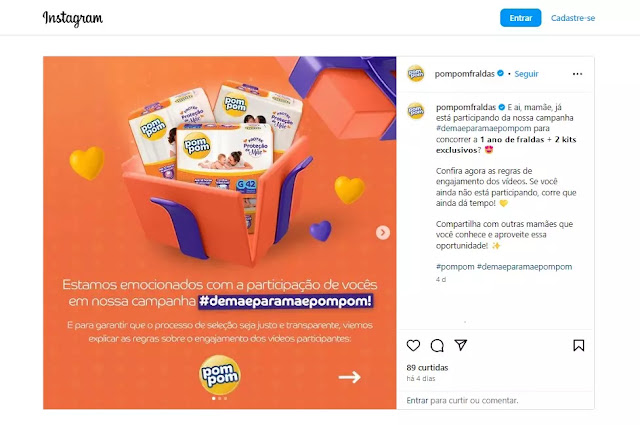Open the #pompom hashtag link
The width and height of the screenshot is (640, 425).
(455, 267)
